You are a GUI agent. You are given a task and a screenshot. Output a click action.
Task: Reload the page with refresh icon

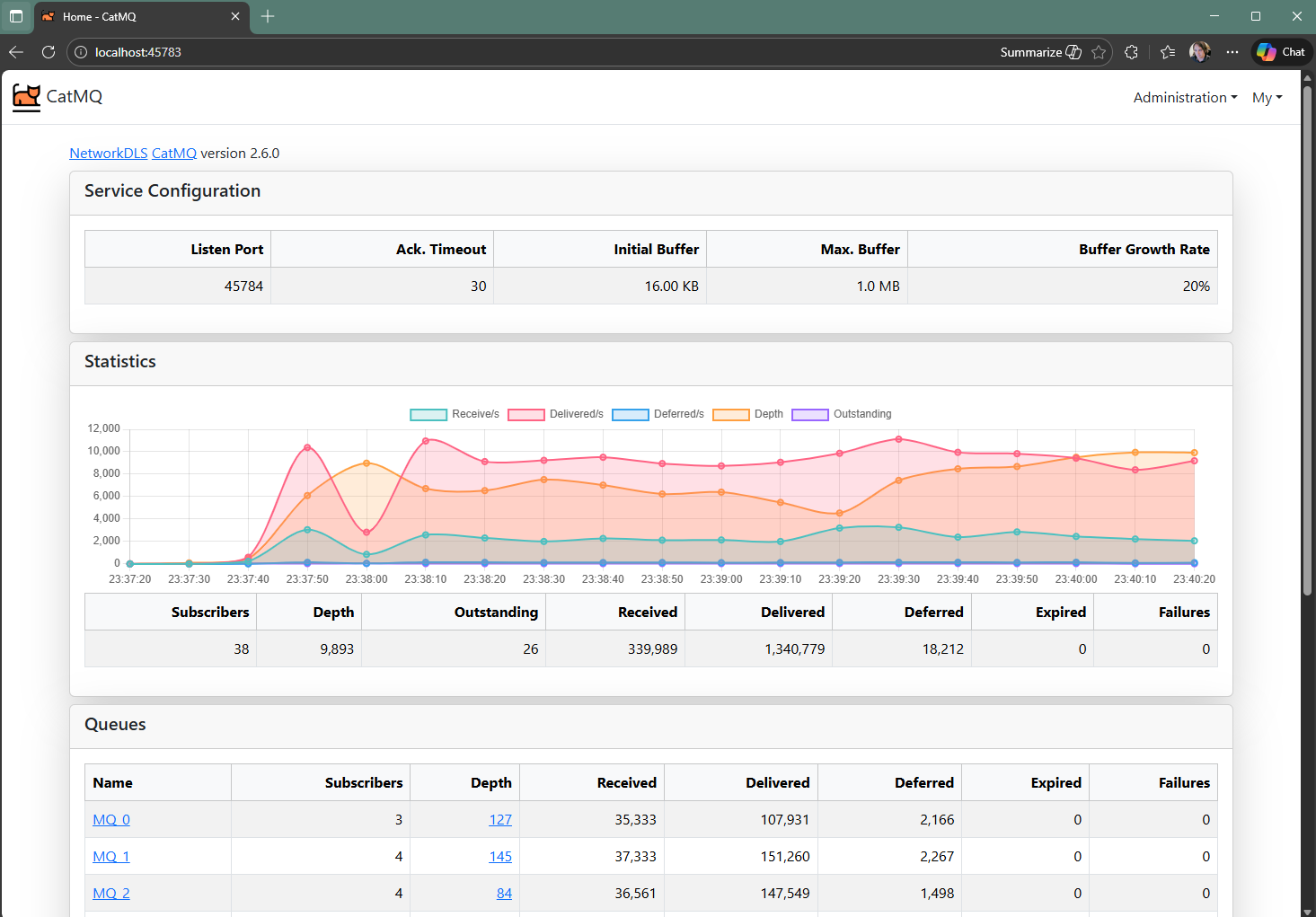click(49, 52)
